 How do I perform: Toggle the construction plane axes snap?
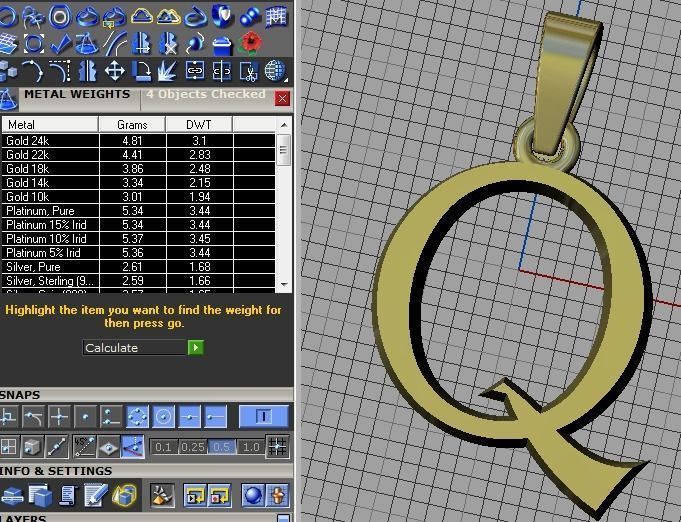tap(132, 446)
